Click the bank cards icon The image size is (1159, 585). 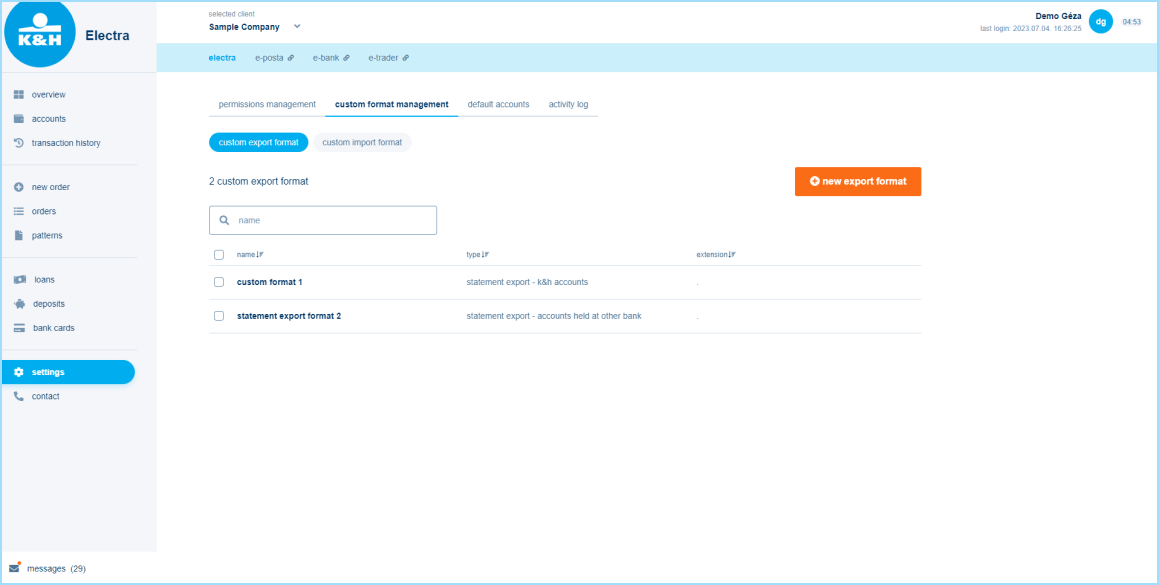(18, 328)
